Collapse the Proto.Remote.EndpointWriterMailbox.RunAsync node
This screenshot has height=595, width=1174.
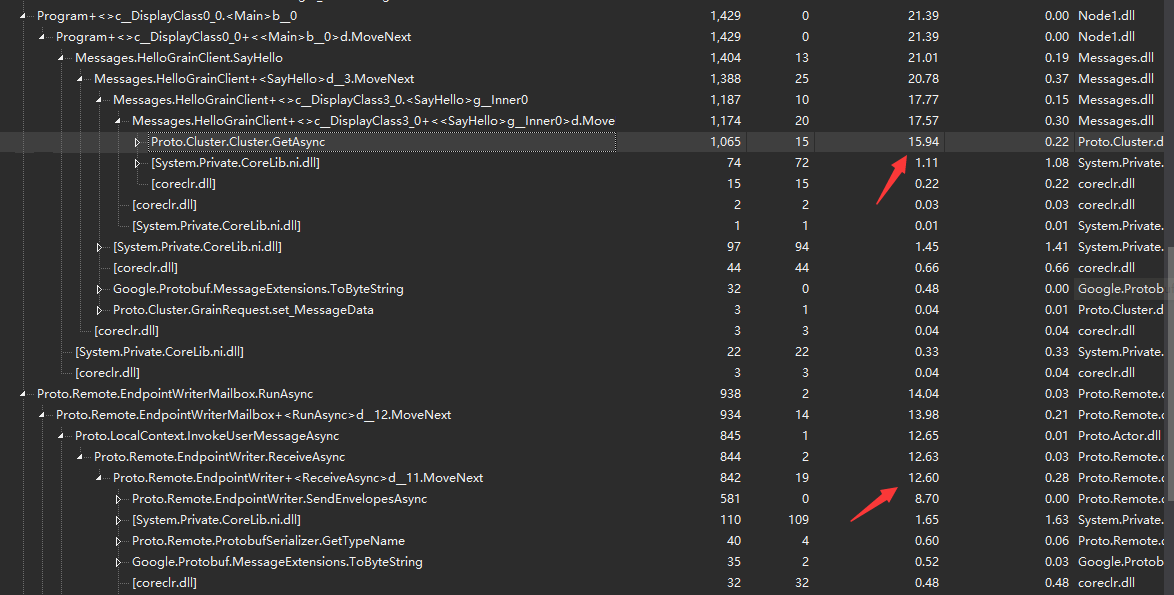point(25,393)
